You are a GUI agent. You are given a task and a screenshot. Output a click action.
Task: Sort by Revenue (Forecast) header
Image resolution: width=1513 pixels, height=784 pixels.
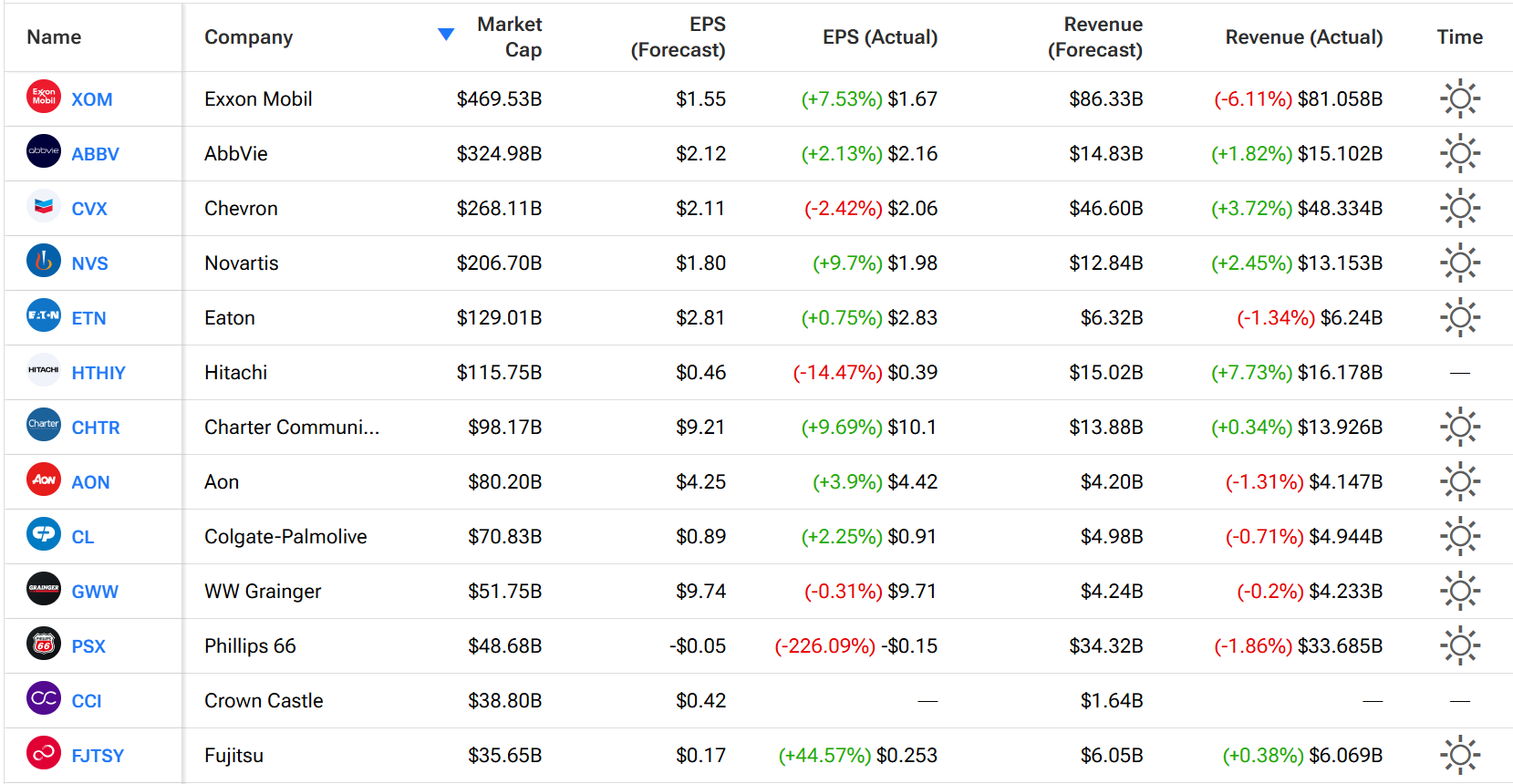(1095, 37)
